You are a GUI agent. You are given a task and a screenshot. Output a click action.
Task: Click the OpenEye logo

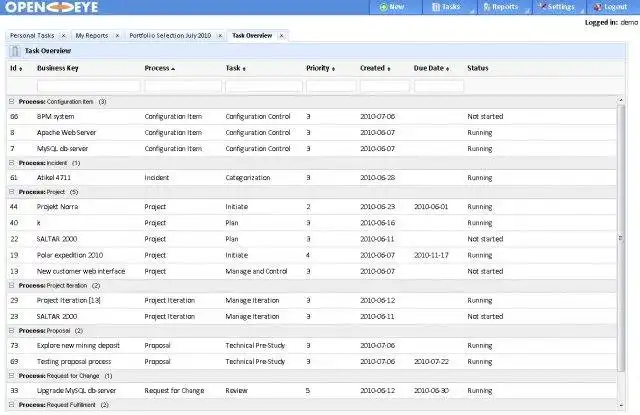coord(52,7)
